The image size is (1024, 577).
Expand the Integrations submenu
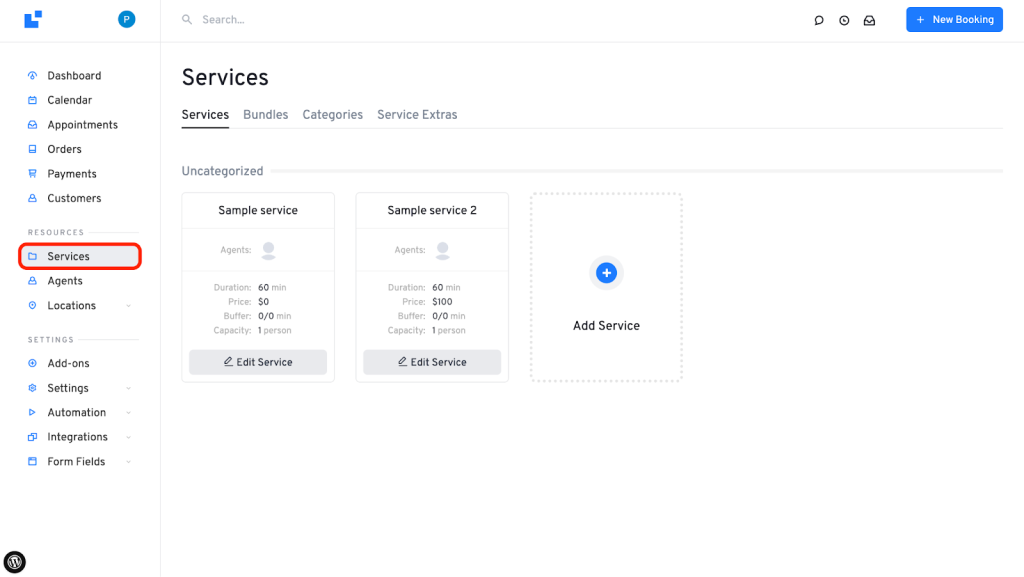[127, 437]
